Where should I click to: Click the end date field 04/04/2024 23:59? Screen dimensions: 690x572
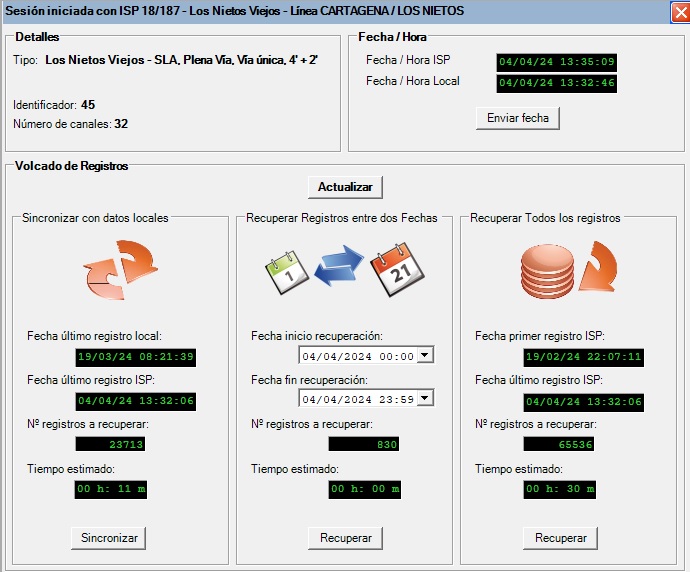click(357, 398)
